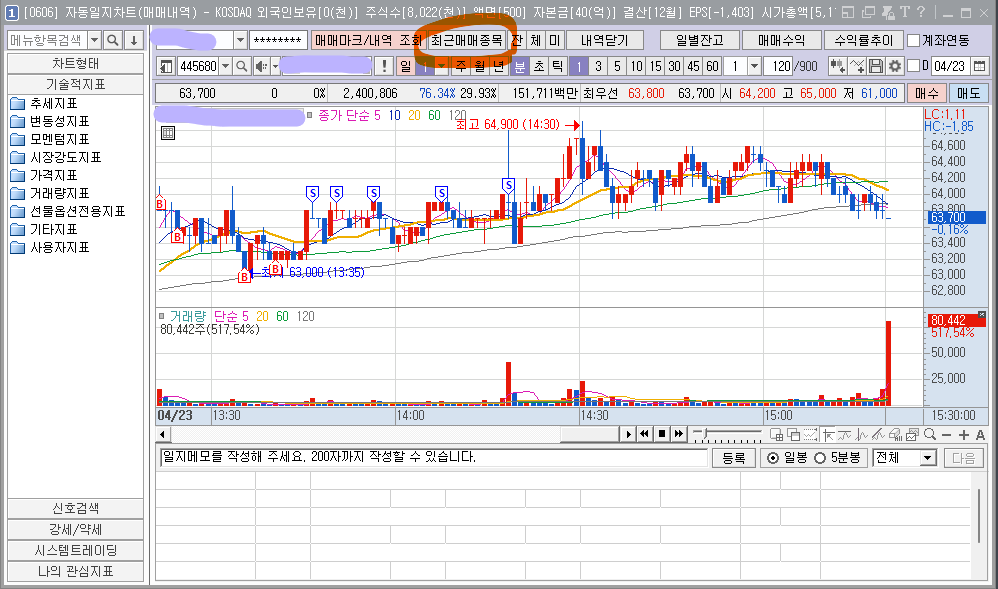Click the overlapping windows icon in bottom toolbar

tap(794, 434)
